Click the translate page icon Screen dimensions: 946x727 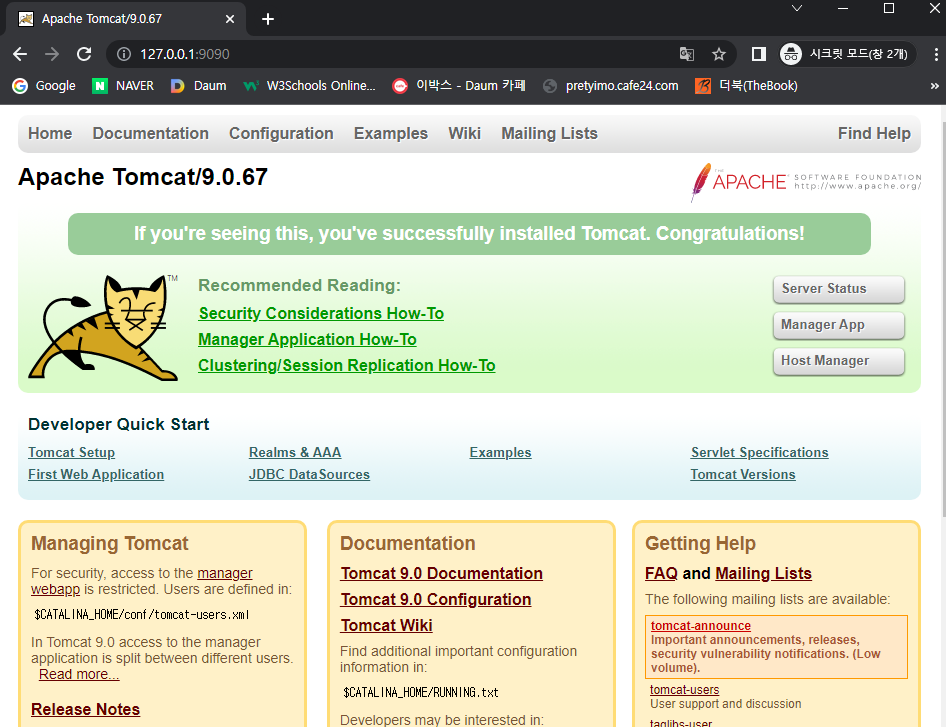pos(687,54)
